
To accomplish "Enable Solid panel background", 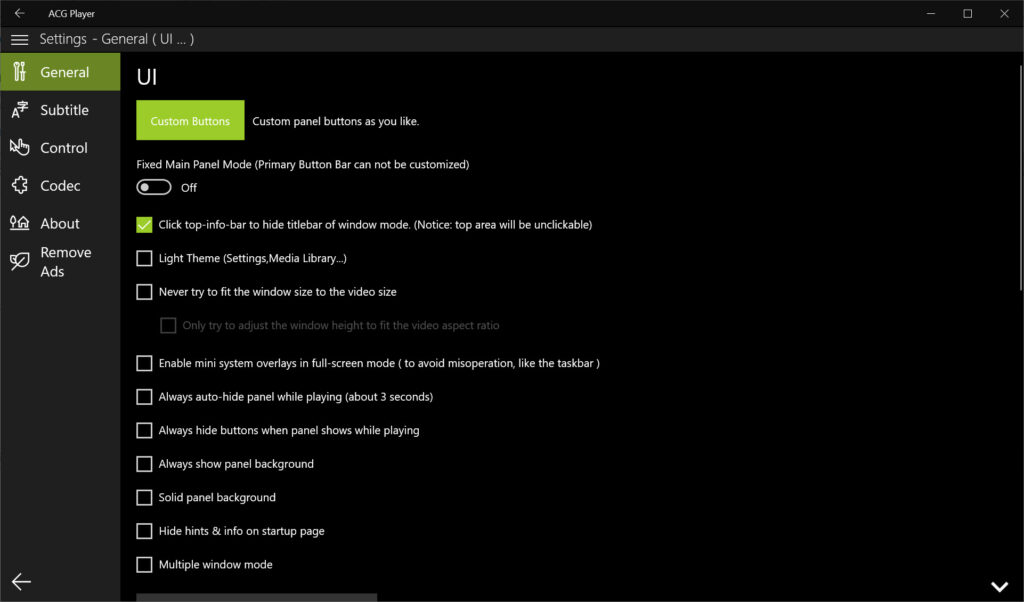I will coord(144,498).
